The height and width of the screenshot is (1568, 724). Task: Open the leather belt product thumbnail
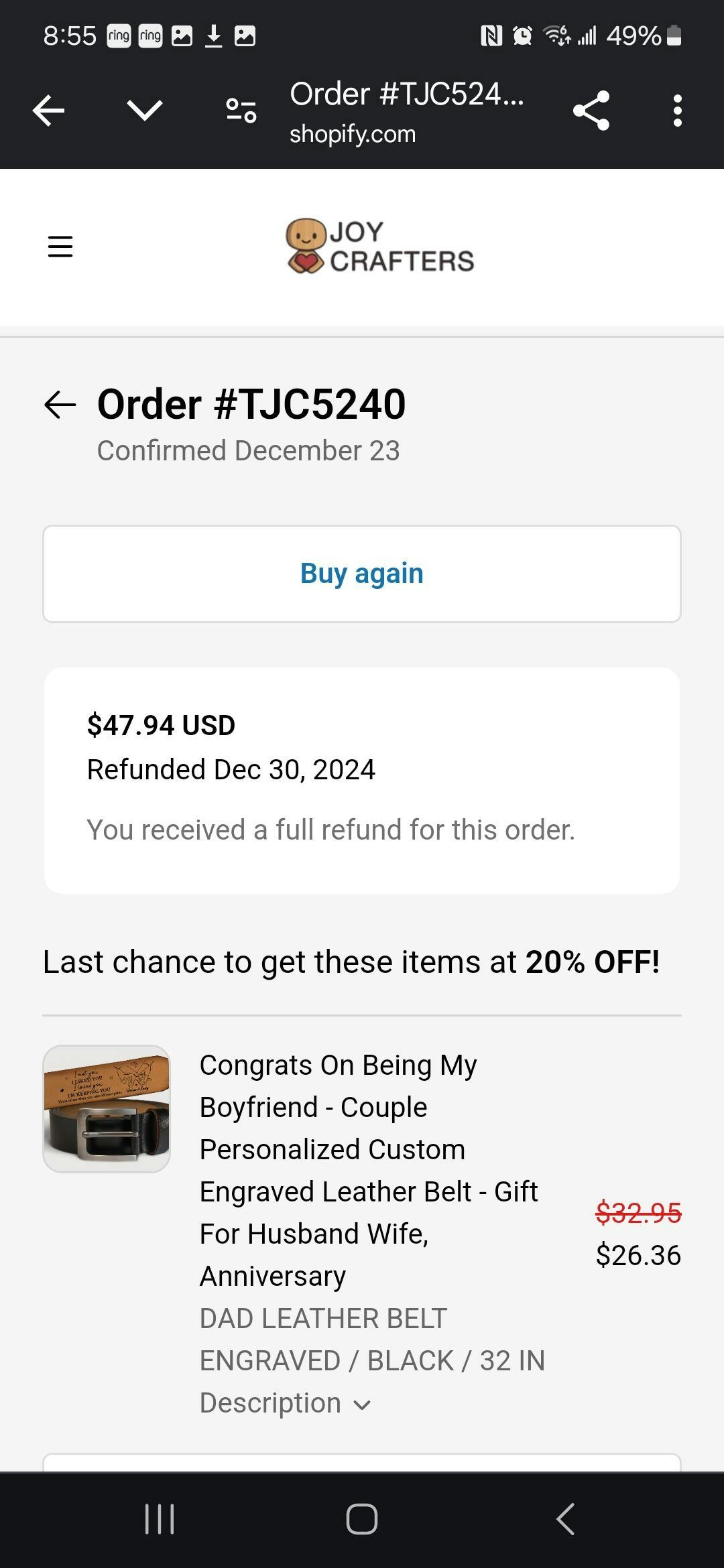tap(107, 1109)
